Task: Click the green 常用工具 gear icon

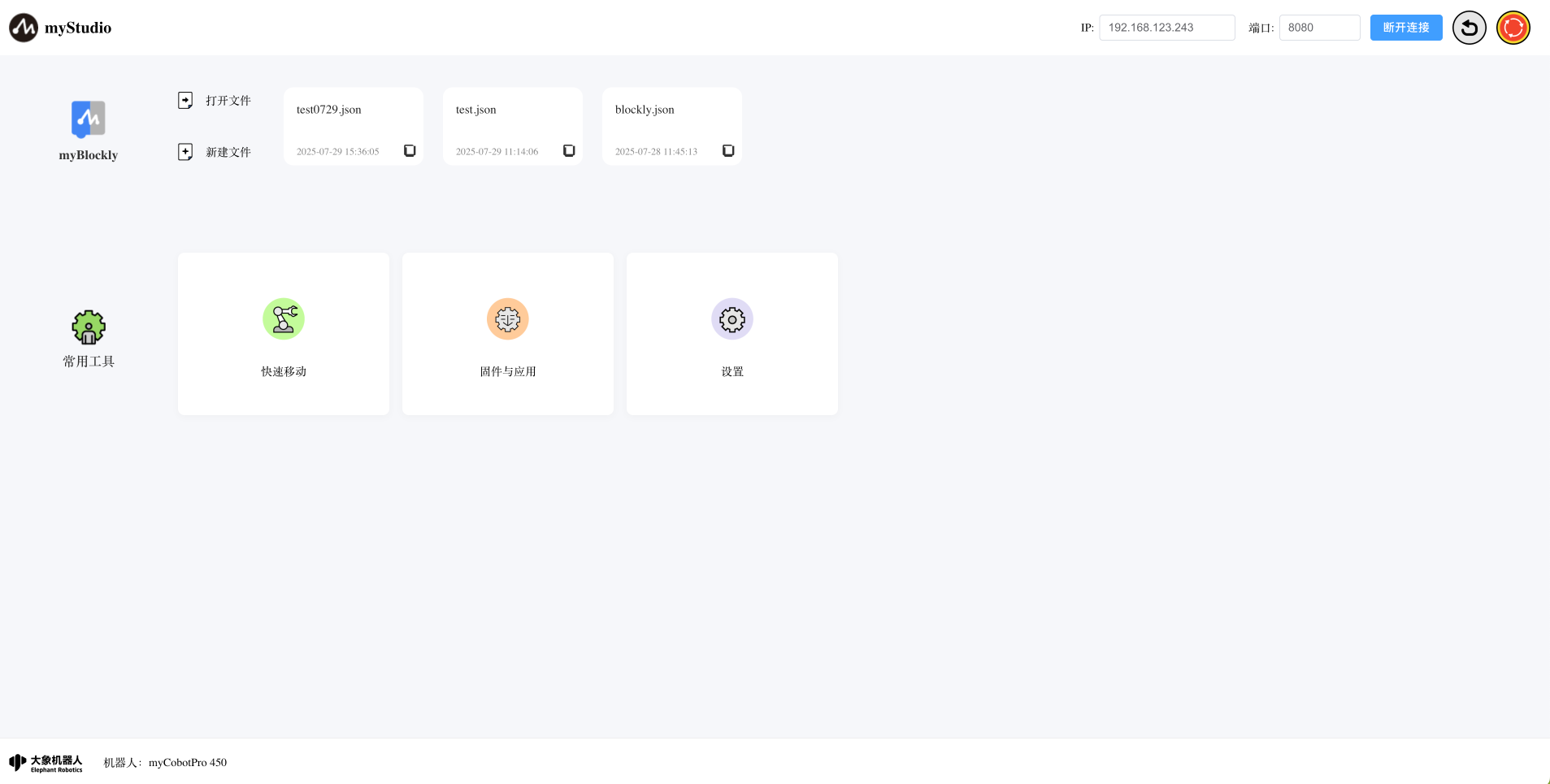Action: click(89, 327)
